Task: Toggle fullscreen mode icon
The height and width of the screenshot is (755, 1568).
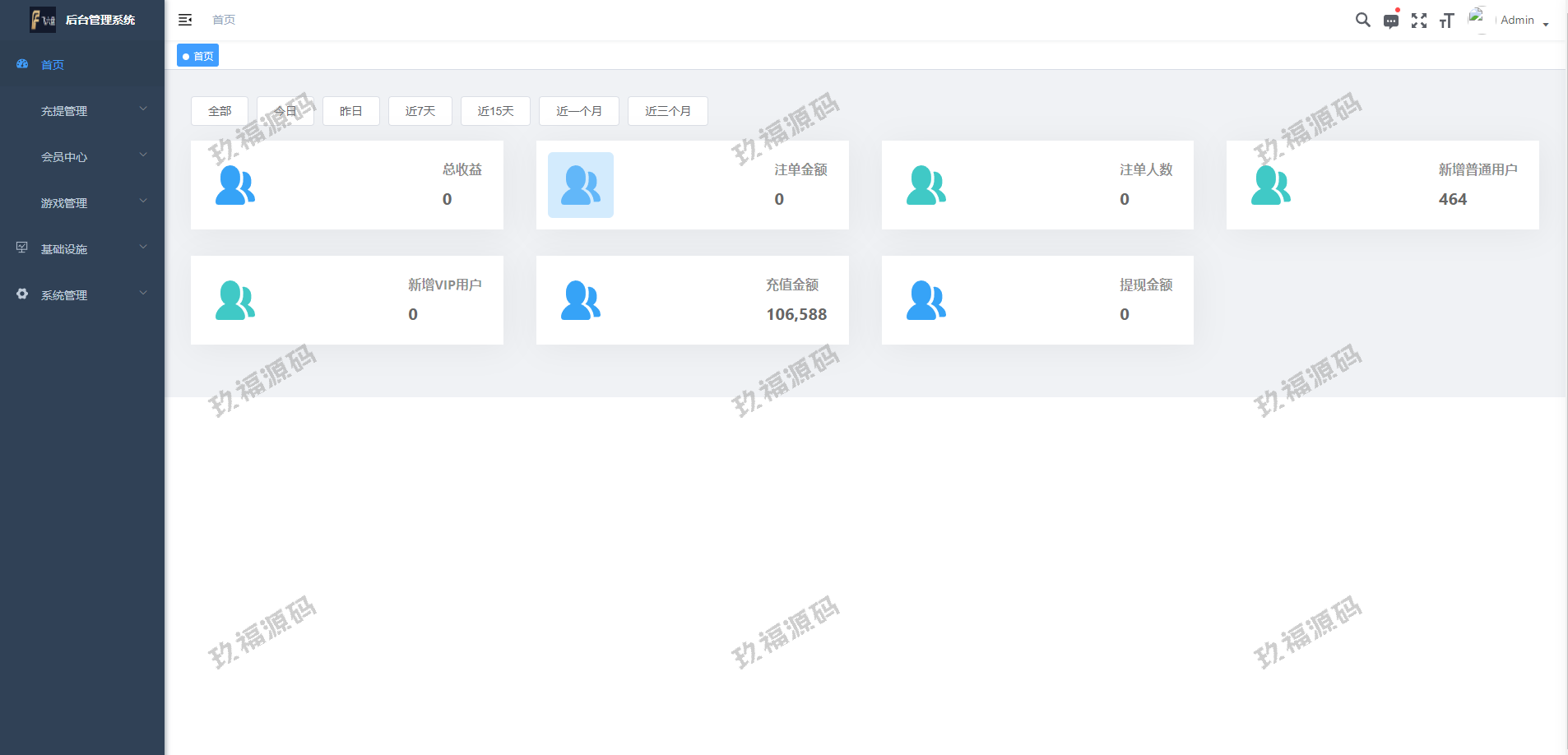Action: pos(1418,21)
